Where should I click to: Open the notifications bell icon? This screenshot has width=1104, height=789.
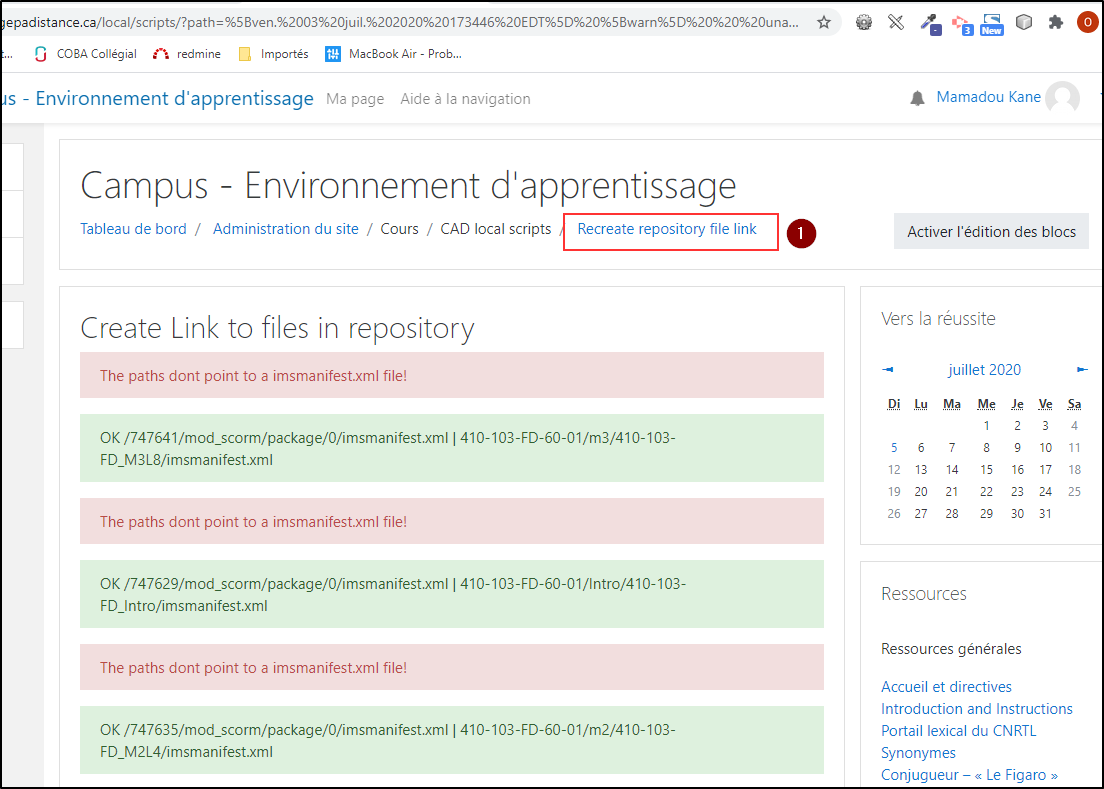click(x=917, y=98)
